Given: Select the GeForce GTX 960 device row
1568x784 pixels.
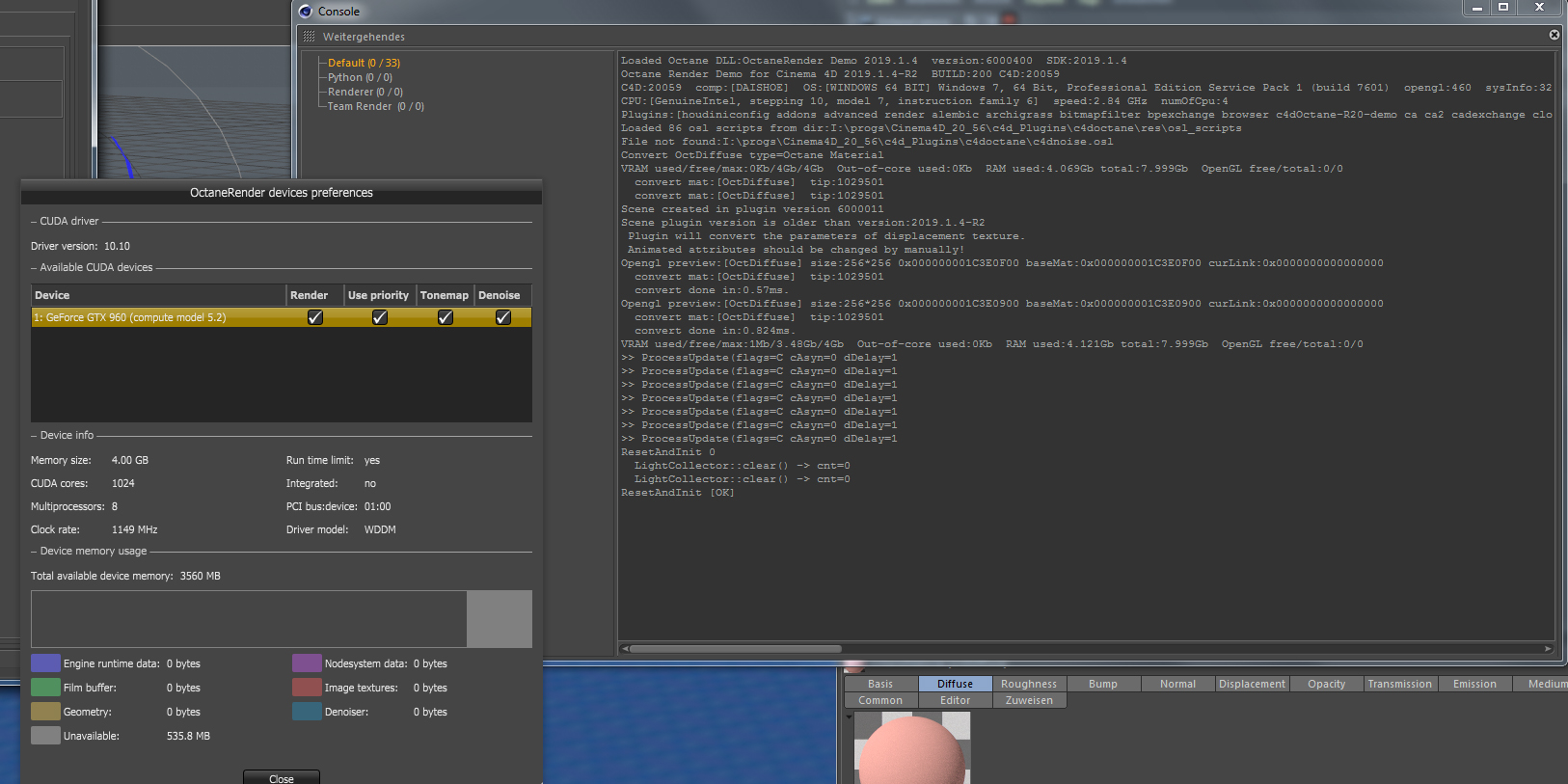Looking at the screenshot, I should click(x=282, y=317).
